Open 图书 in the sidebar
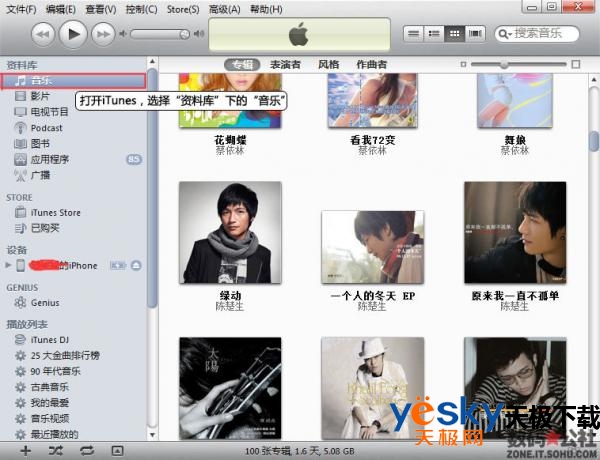 pyautogui.click(x=40, y=144)
